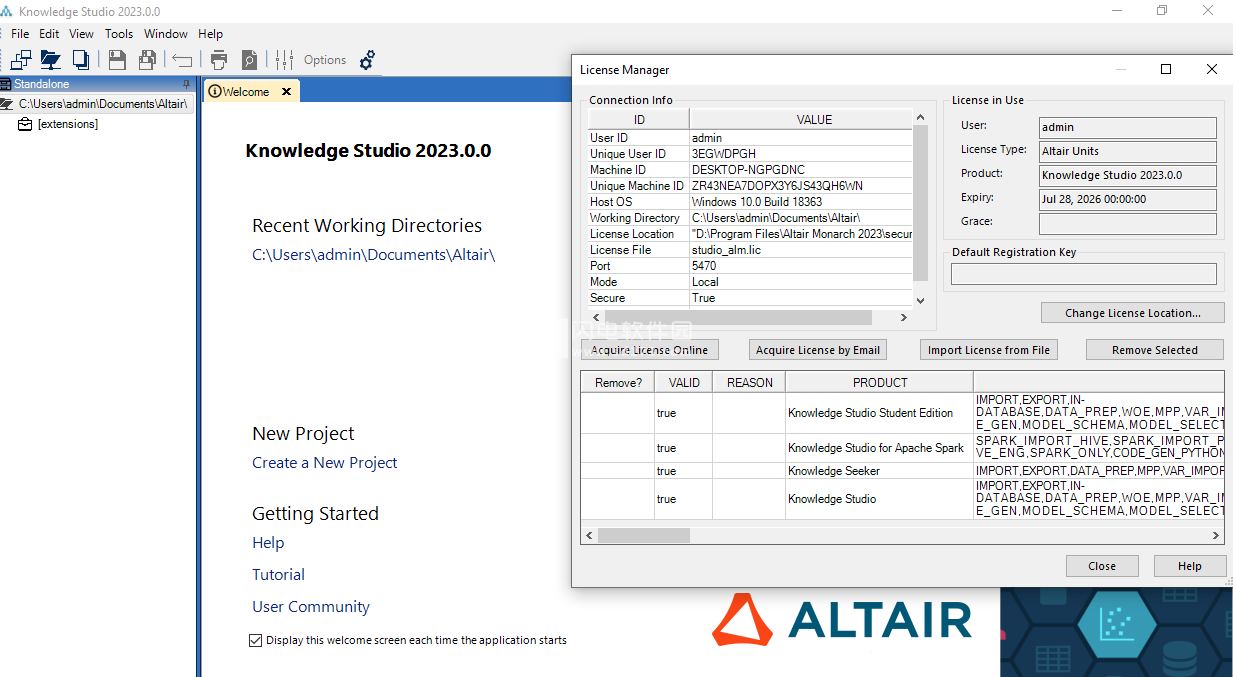This screenshot has height=677, width=1236.
Task: Click Acquire License by Email button
Action: click(818, 350)
